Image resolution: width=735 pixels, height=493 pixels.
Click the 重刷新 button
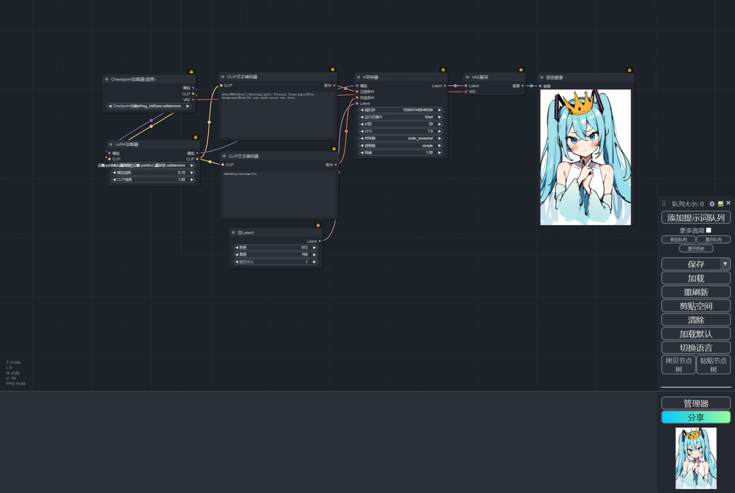[696, 292]
